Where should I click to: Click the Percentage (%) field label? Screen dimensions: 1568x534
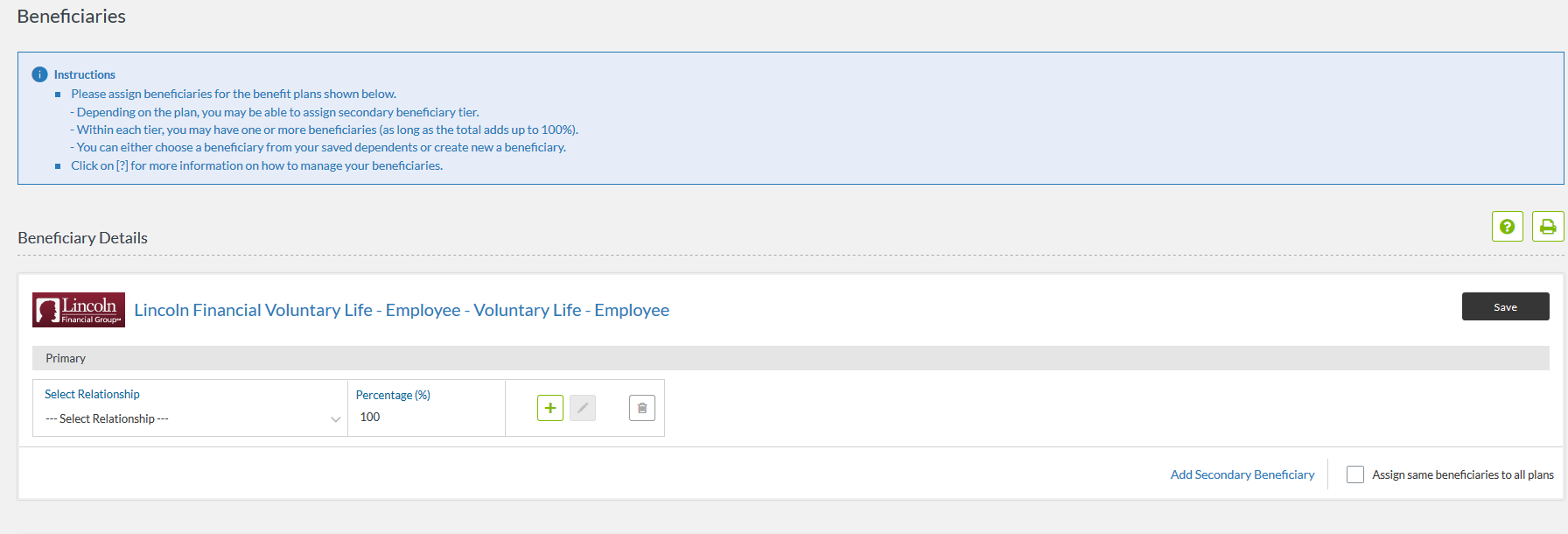coord(393,395)
